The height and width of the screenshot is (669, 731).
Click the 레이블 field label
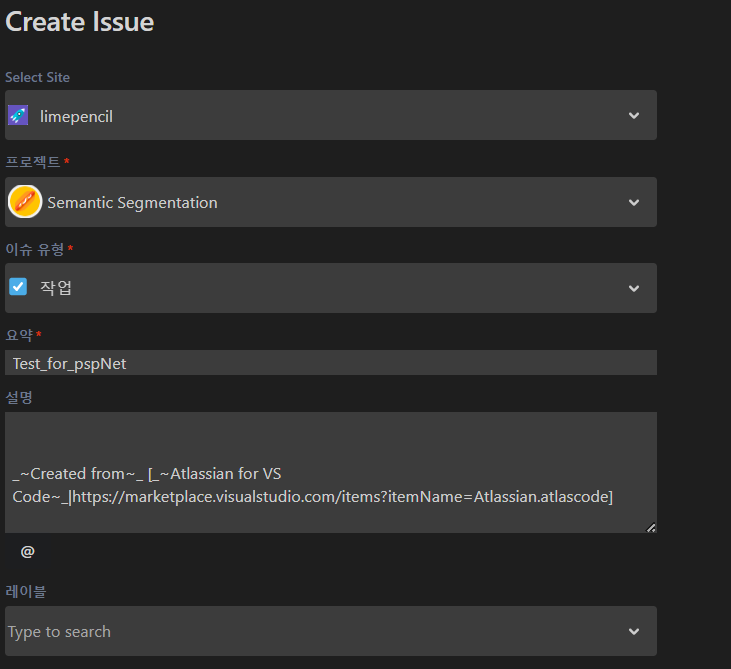pyautogui.click(x=26, y=592)
